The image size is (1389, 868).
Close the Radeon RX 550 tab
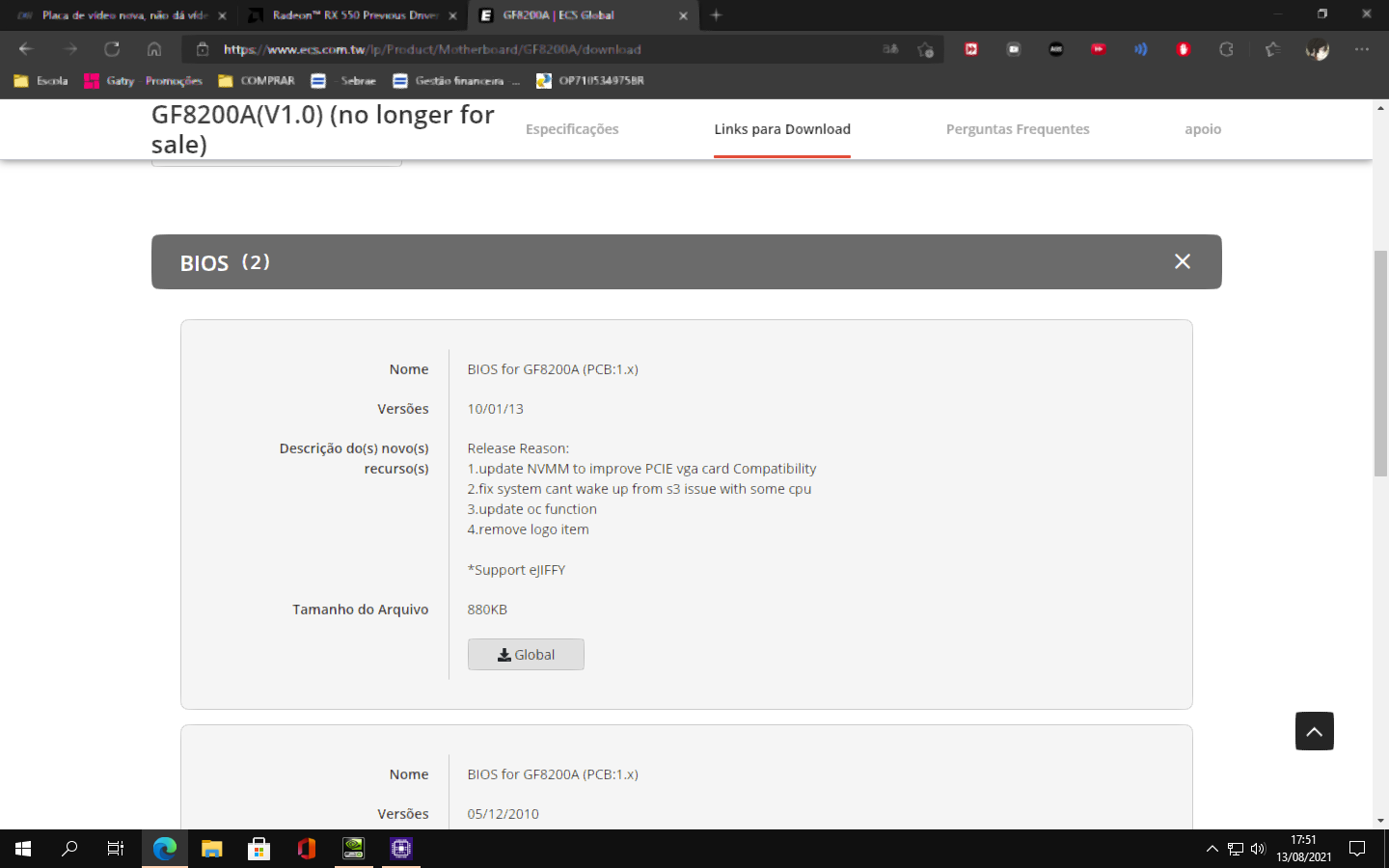(452, 15)
